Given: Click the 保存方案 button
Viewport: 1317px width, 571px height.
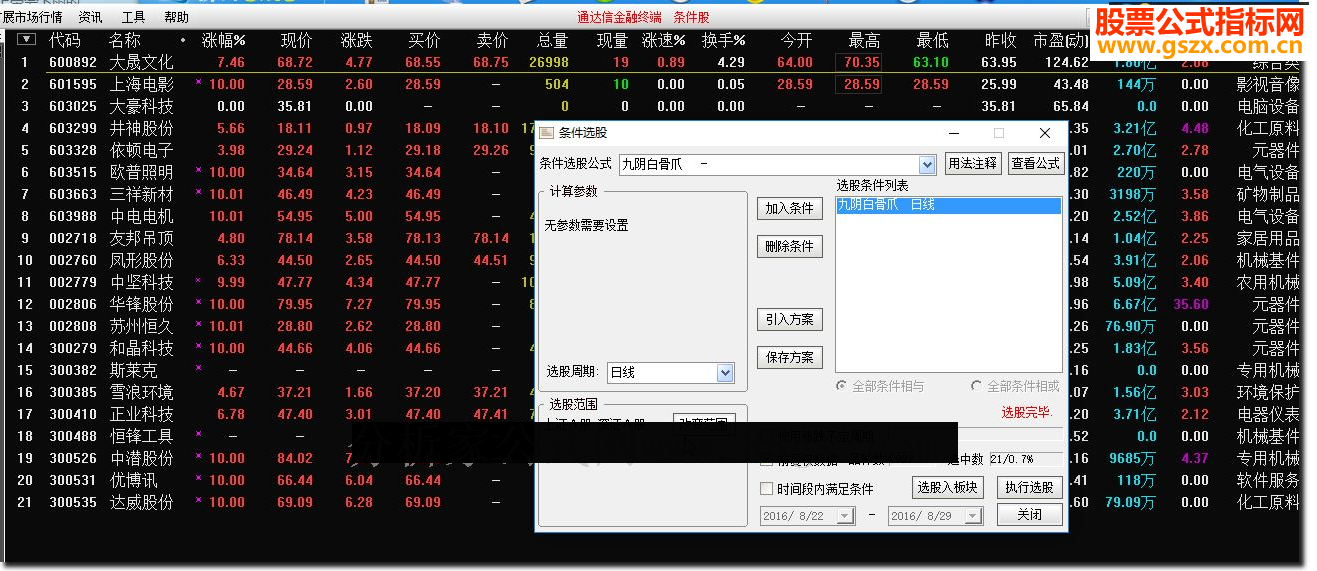Looking at the screenshot, I should 790,357.
